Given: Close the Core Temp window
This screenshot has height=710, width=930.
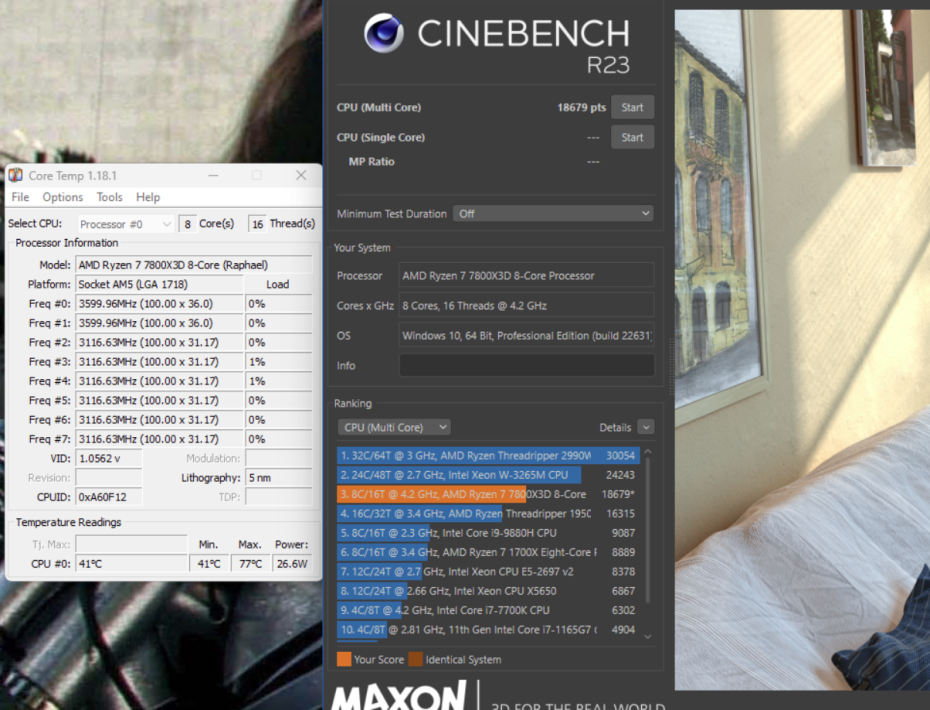Looking at the screenshot, I should pyautogui.click(x=301, y=176).
